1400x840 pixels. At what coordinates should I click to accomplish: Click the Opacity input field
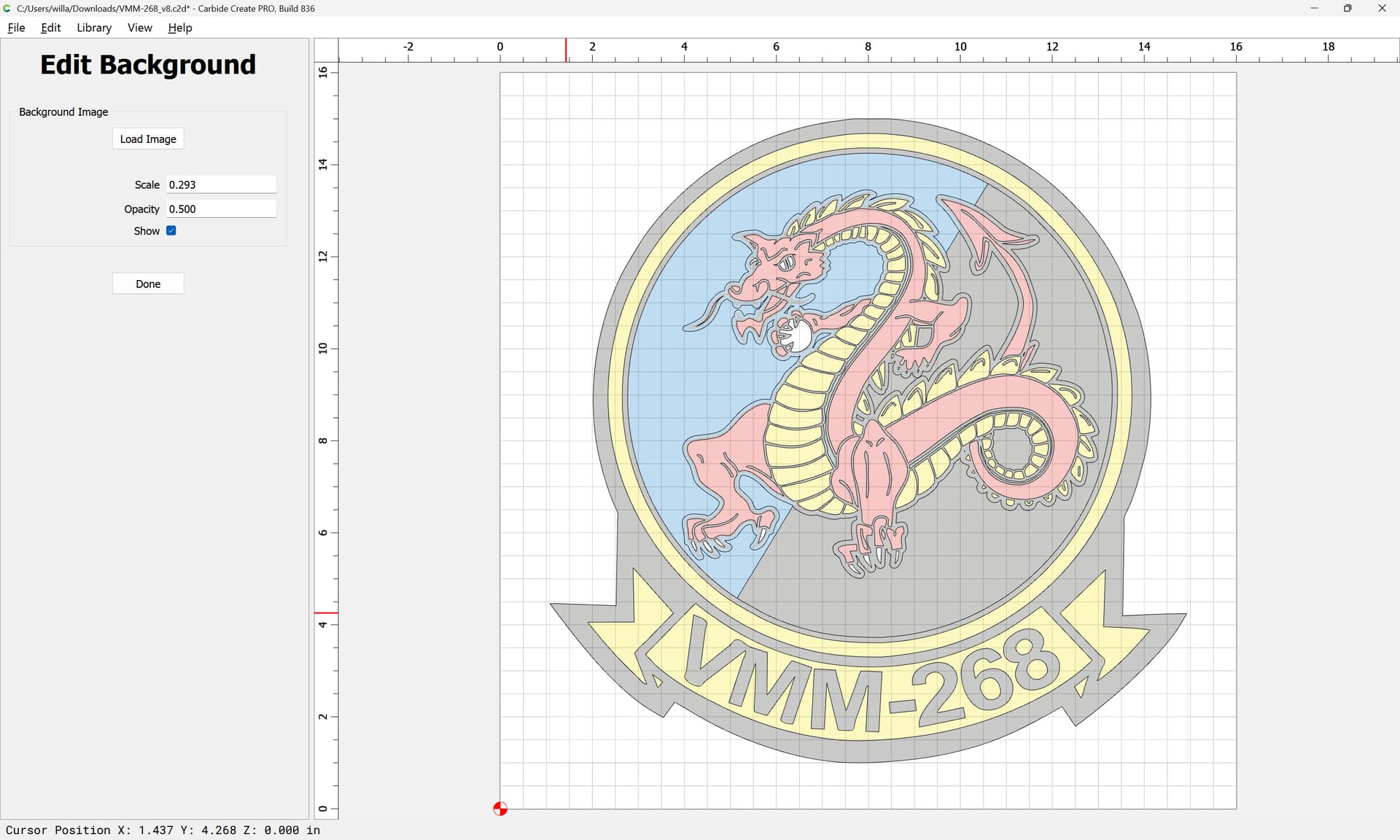tap(221, 209)
